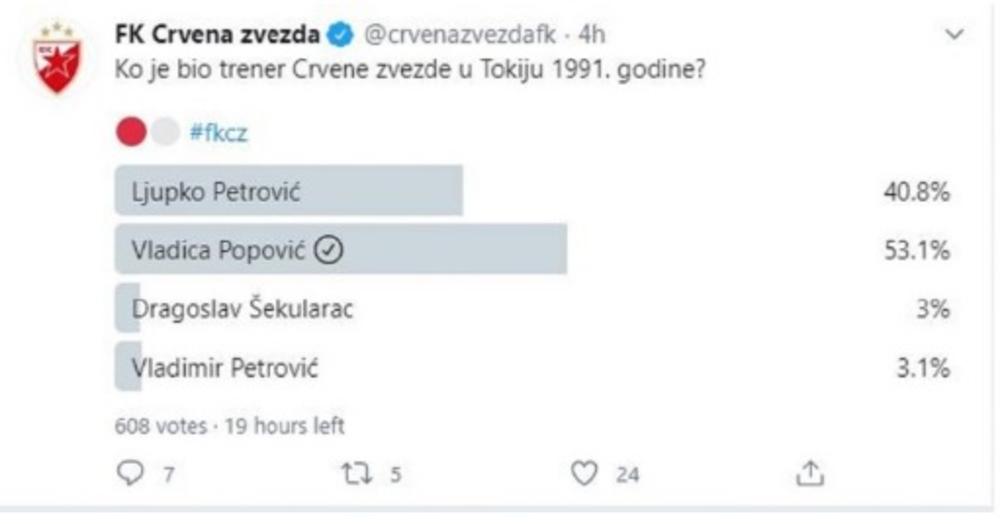Click the red circle emoji

coord(131,133)
